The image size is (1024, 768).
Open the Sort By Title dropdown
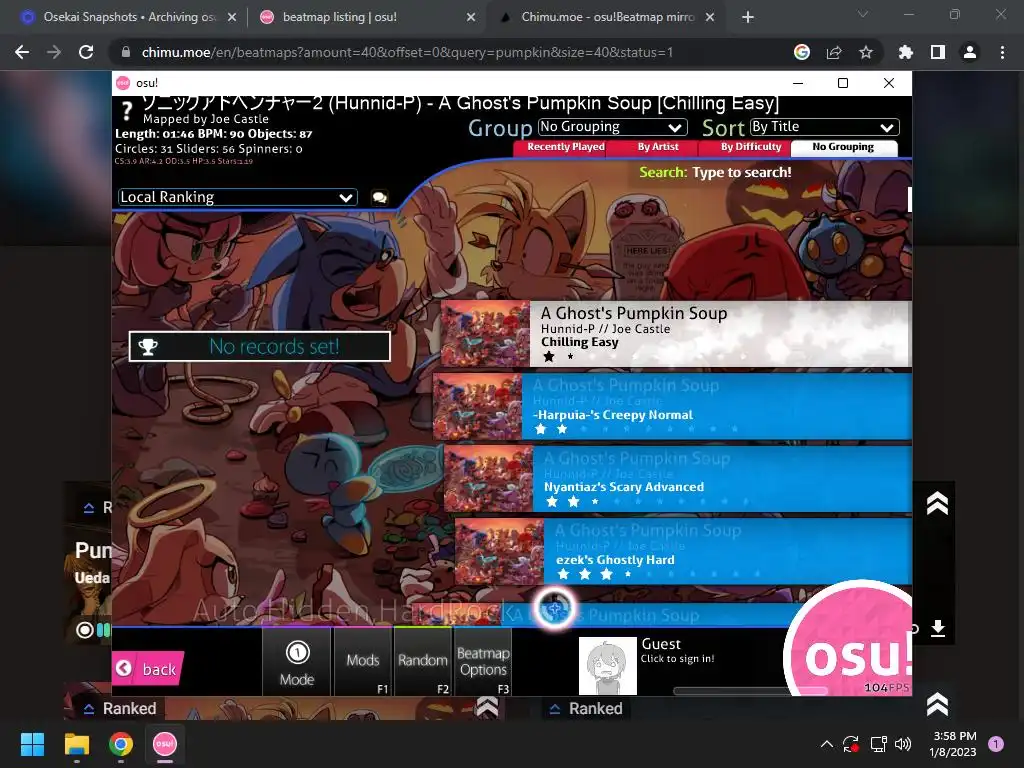[824, 127]
